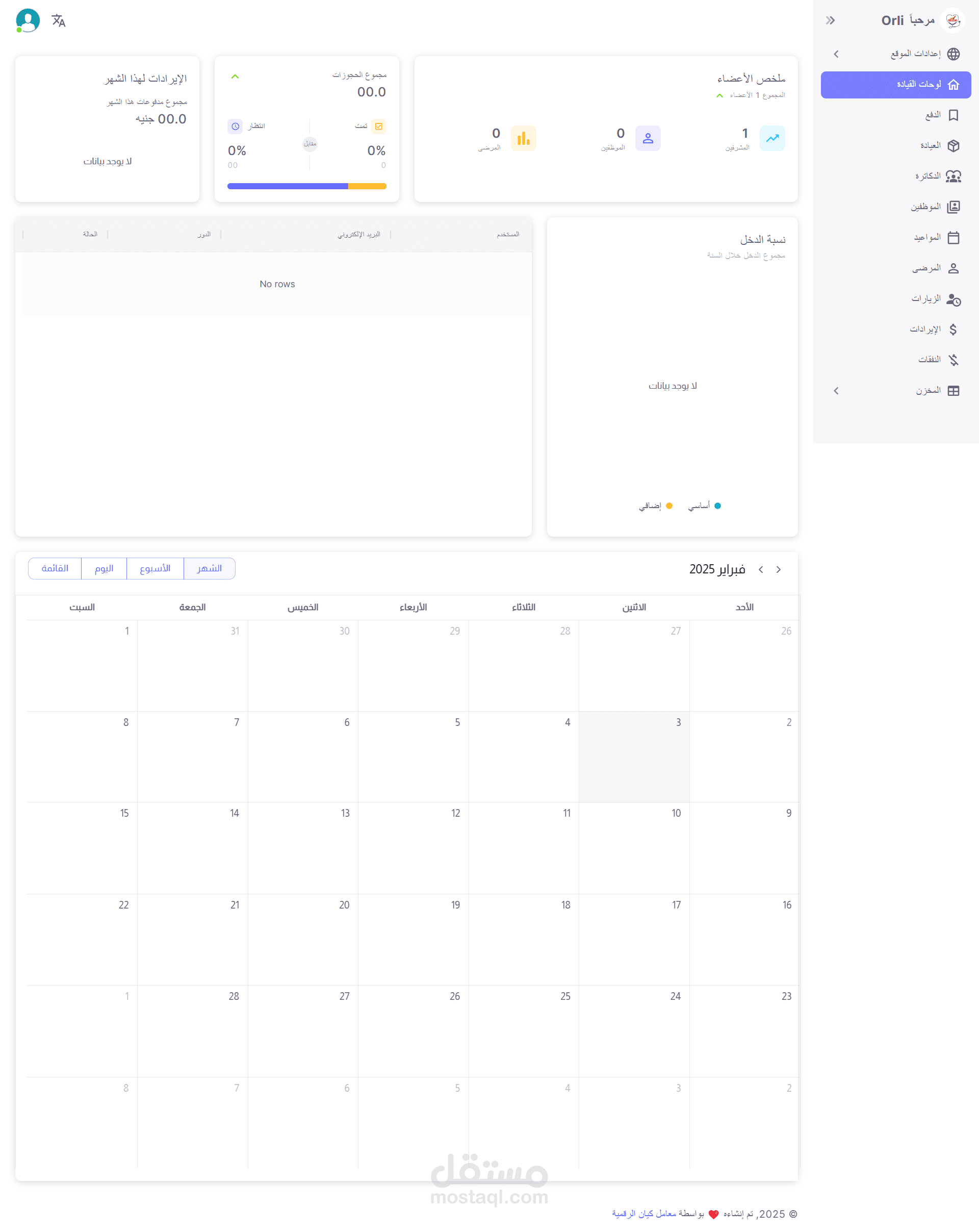Click the bookings progress bar
979x1232 pixels.
(x=307, y=186)
